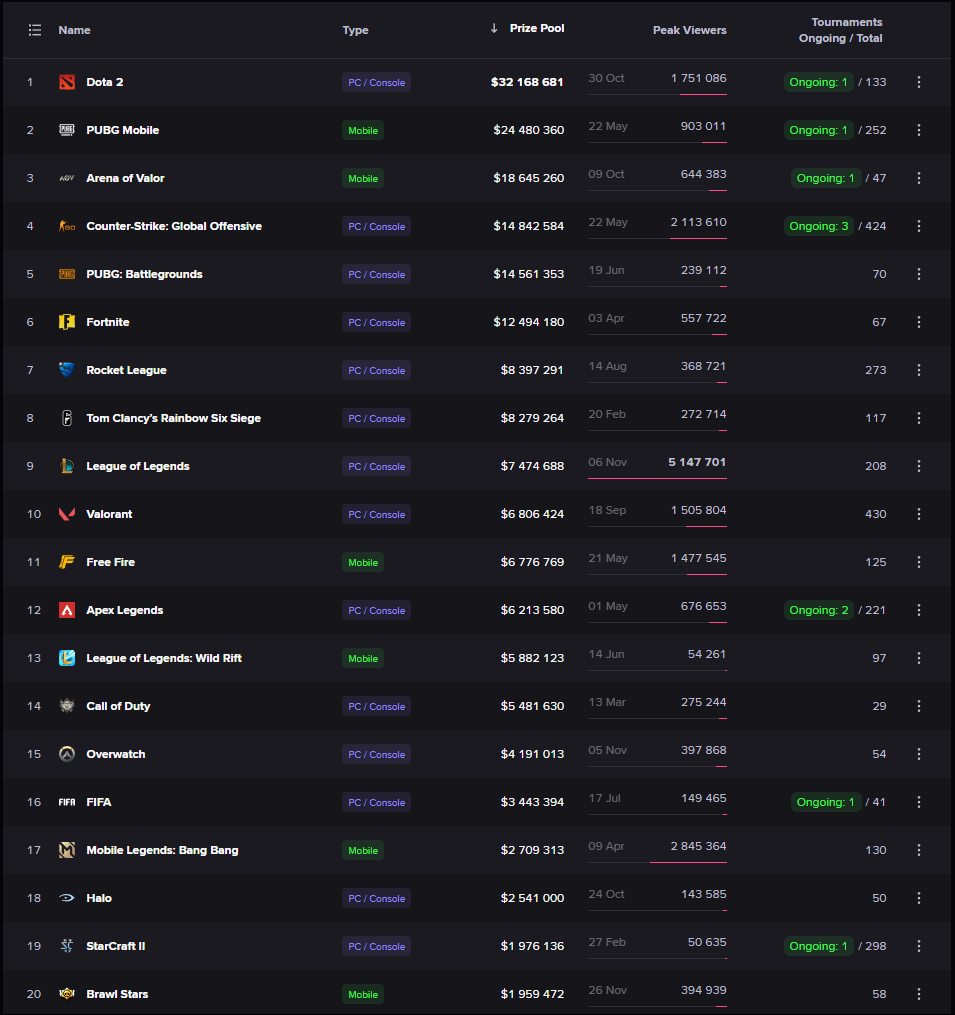Sort by the Prize Pool column header
This screenshot has width=955, height=1015.
tap(536, 28)
